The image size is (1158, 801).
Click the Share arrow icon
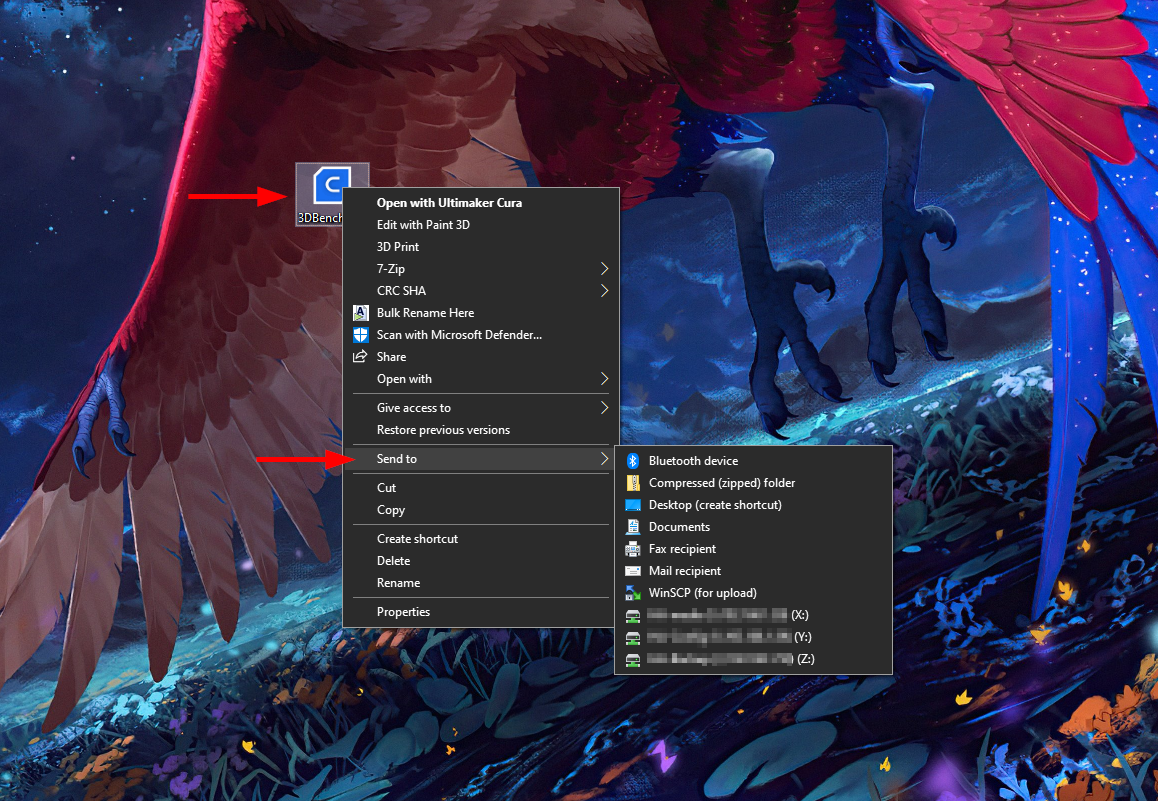[x=360, y=357]
